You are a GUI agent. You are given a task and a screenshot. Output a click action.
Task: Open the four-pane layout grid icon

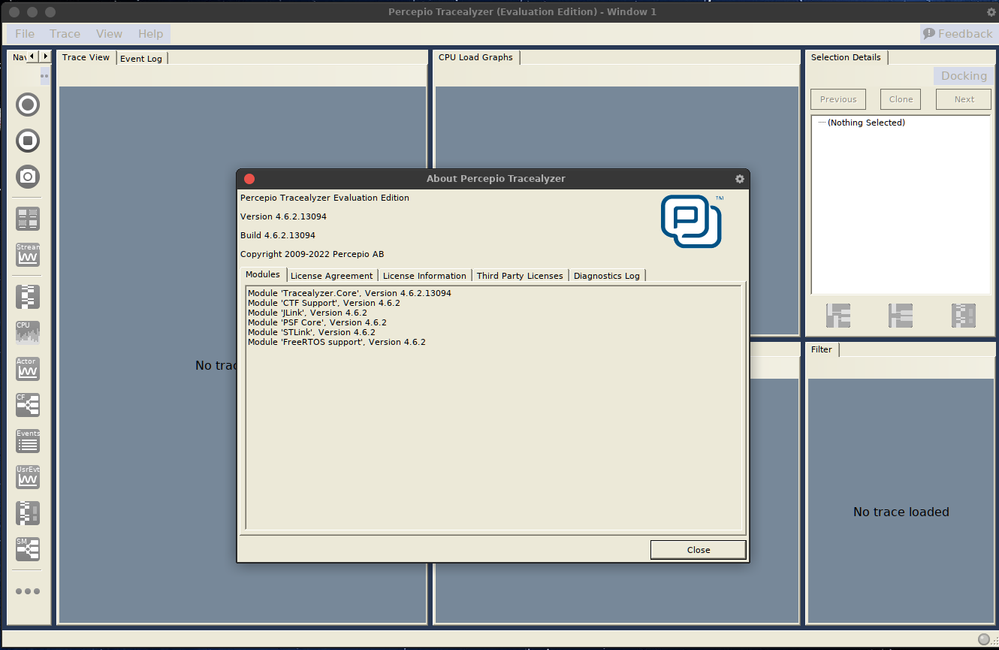(27, 219)
